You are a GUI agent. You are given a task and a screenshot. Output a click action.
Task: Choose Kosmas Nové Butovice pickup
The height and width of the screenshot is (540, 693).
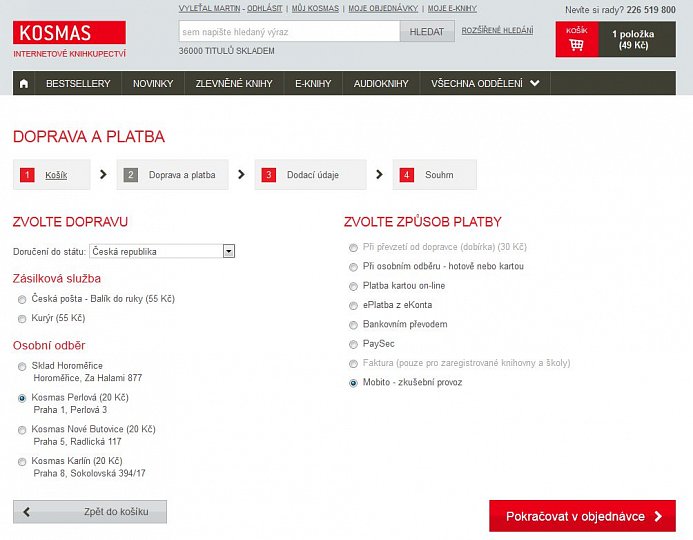coord(22,430)
